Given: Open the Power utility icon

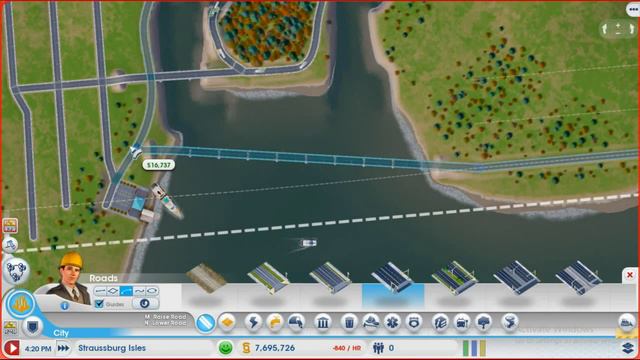Looking at the screenshot, I should click(x=253, y=322).
